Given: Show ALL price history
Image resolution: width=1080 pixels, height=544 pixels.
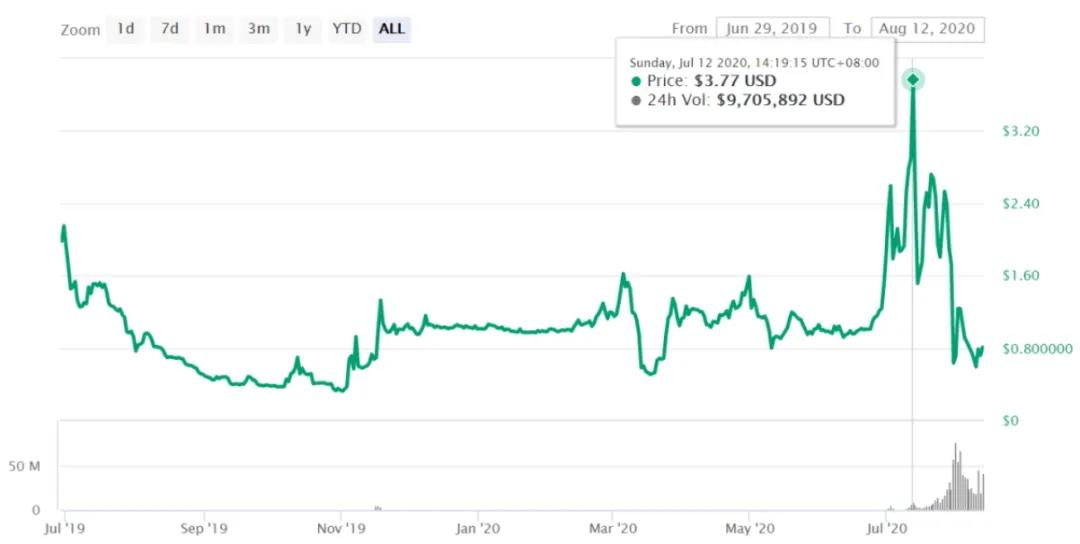Looking at the screenshot, I should click(392, 29).
